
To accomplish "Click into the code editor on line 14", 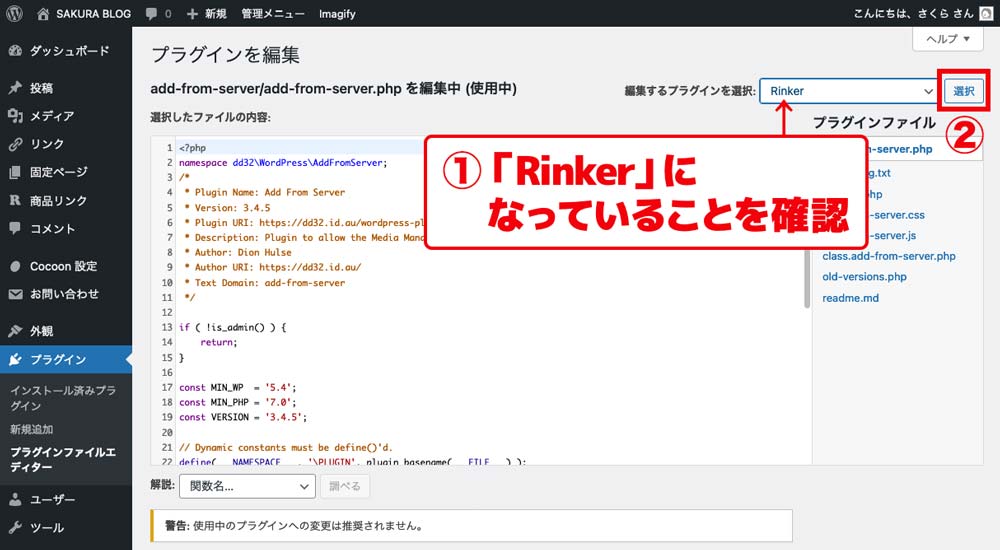I will point(218,342).
